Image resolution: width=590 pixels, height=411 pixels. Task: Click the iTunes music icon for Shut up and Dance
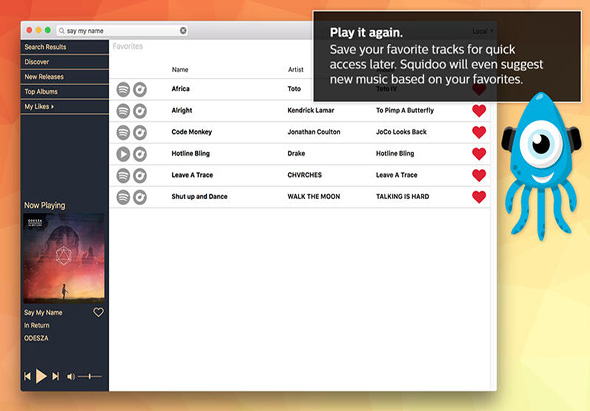(140, 197)
